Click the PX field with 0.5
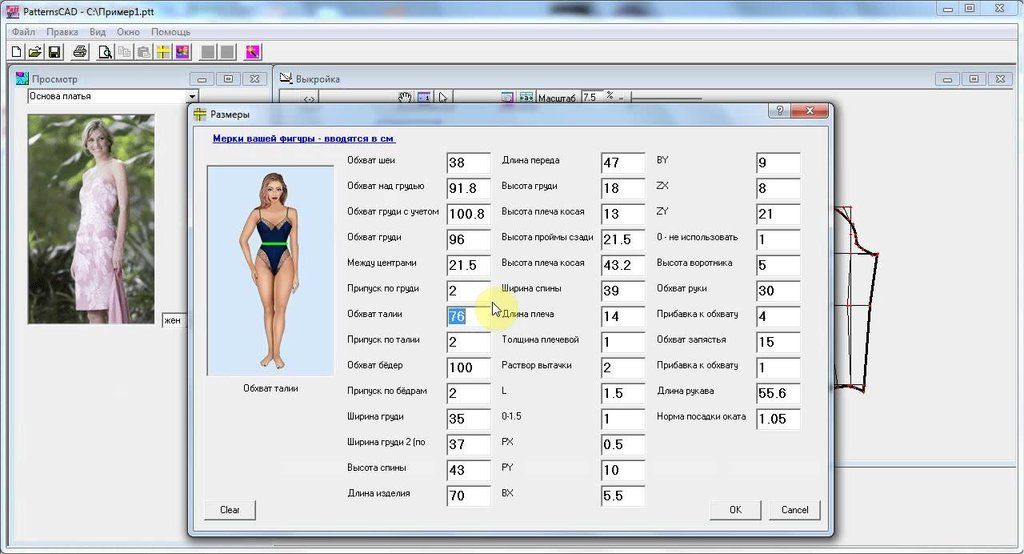Screen dimensions: 1024x554 tap(622, 444)
